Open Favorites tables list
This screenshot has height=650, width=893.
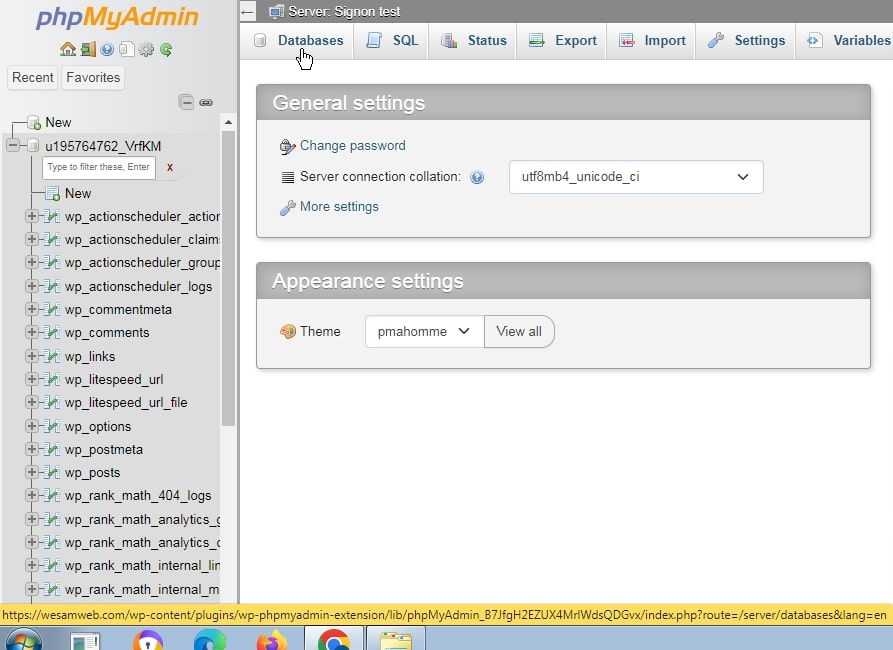(93, 77)
